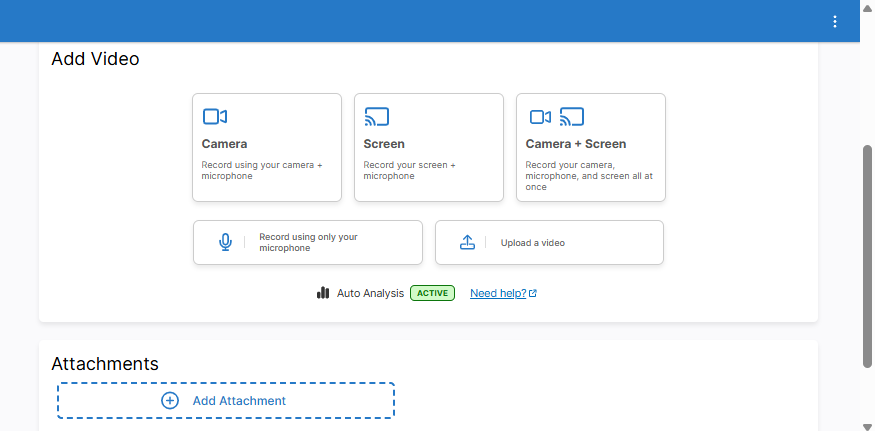Click the green ACTIVE status badge

click(x=432, y=293)
